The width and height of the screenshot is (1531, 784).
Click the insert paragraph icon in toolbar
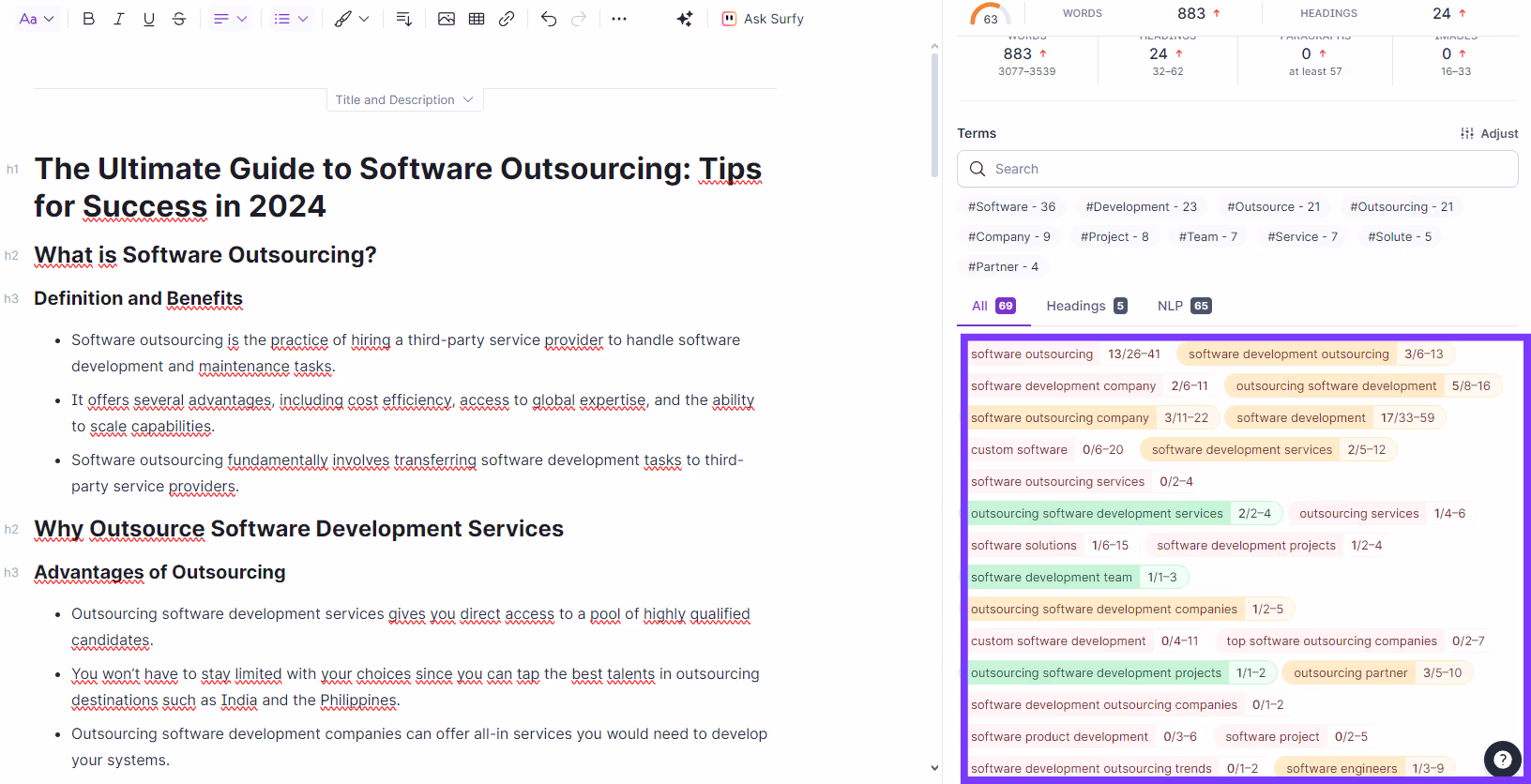tap(404, 19)
